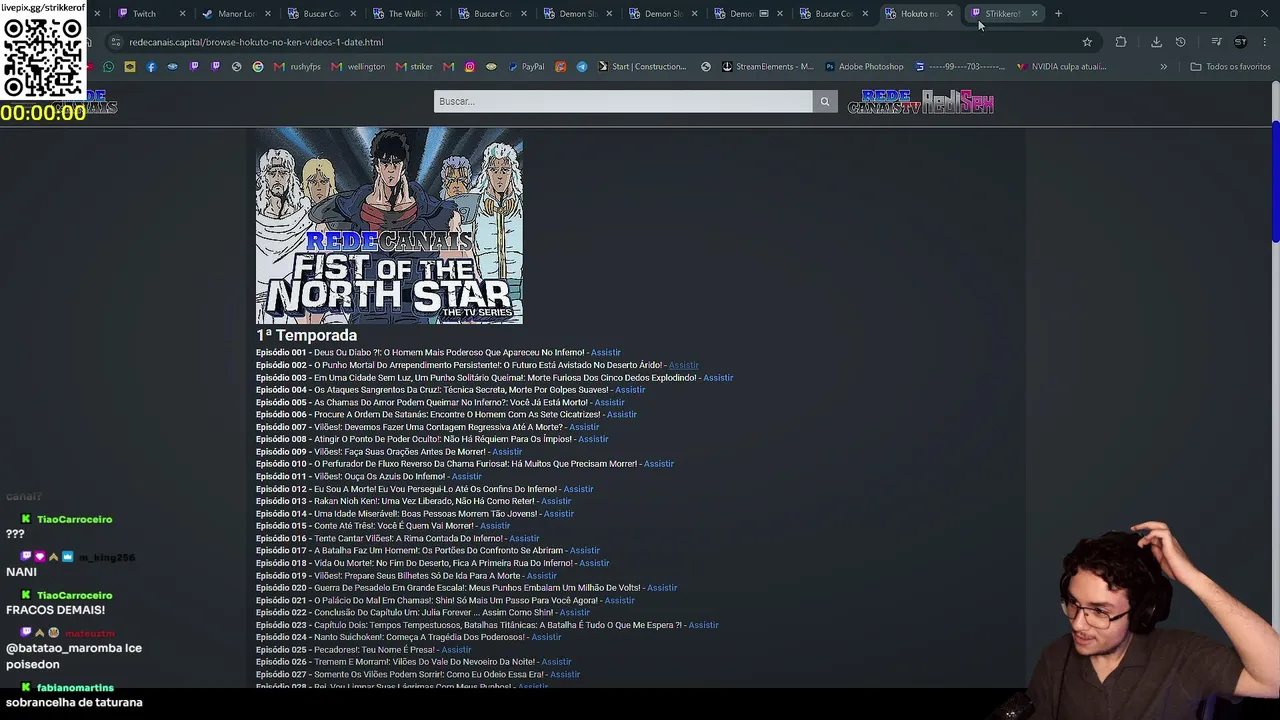Click the page vertical scrollbar thumb

(1275, 181)
